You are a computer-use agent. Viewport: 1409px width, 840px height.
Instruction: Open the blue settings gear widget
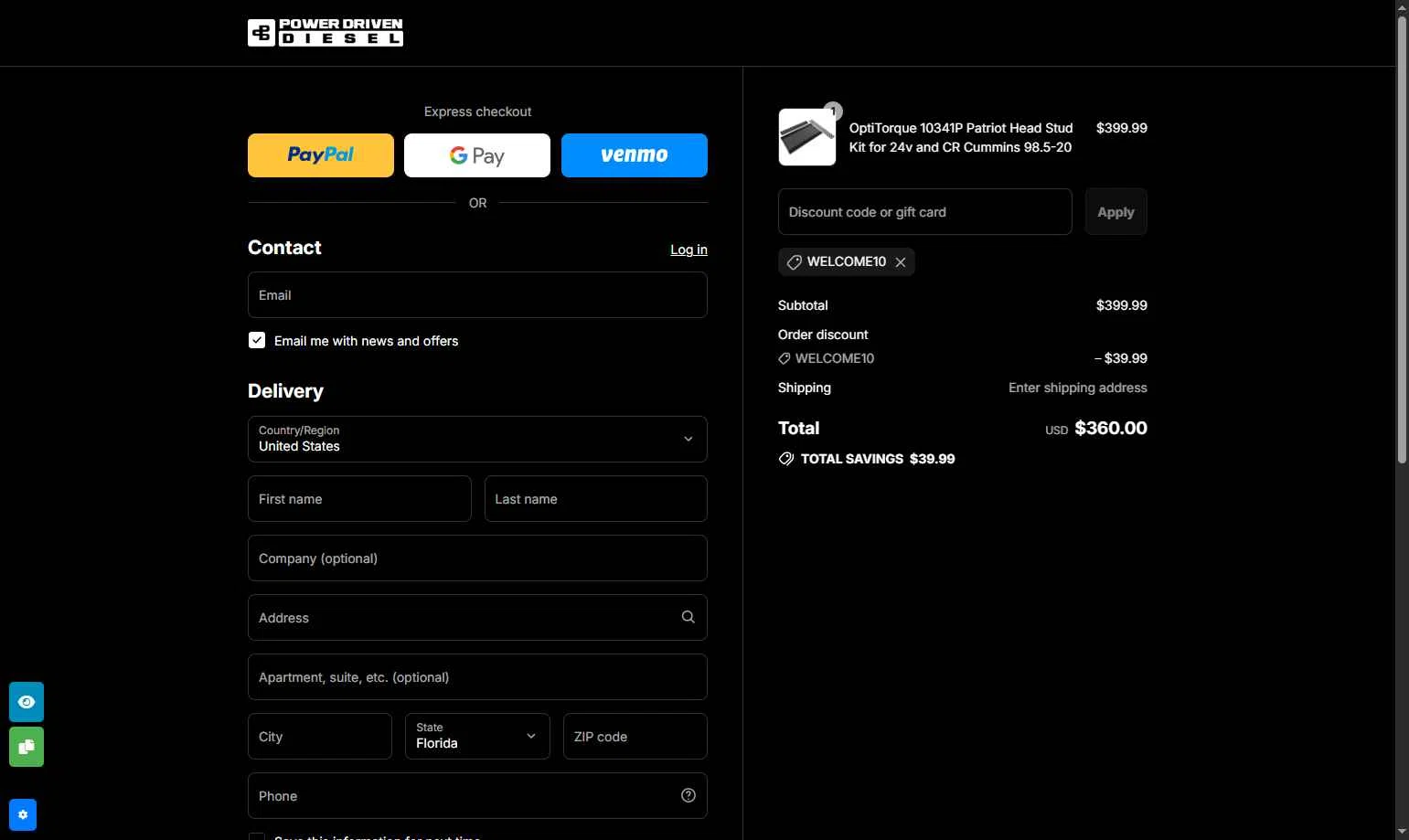coord(23,814)
